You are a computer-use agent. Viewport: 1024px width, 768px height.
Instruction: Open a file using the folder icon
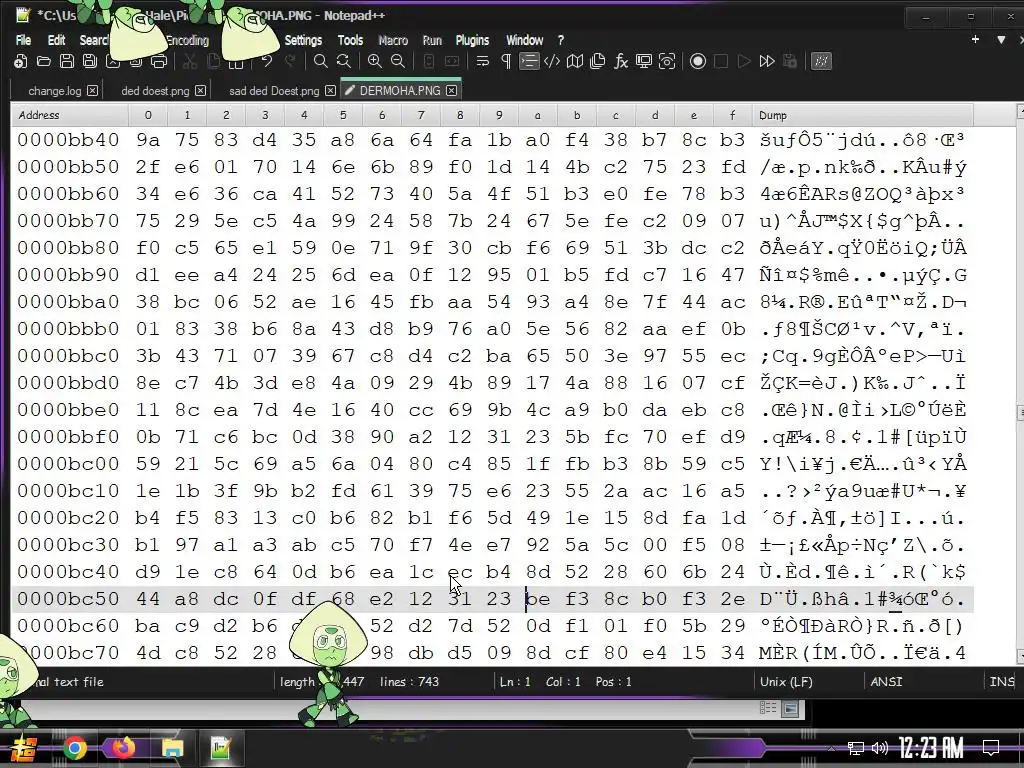click(x=44, y=61)
